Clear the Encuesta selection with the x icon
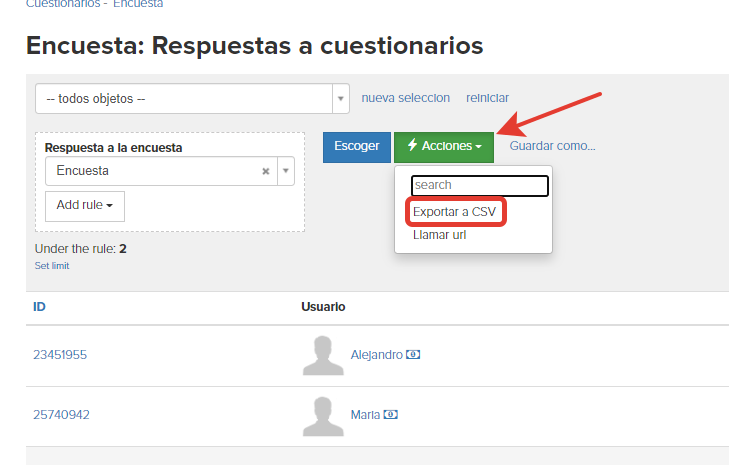The height and width of the screenshot is (465, 729). click(x=265, y=171)
